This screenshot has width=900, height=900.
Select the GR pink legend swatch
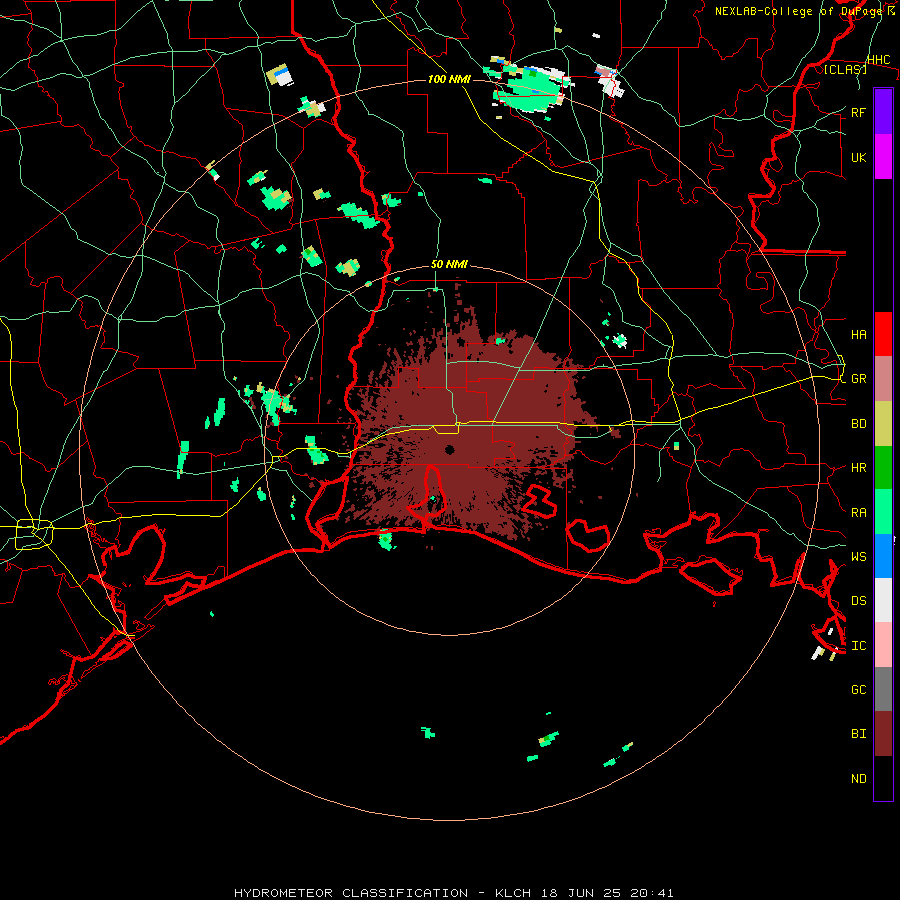click(883, 378)
